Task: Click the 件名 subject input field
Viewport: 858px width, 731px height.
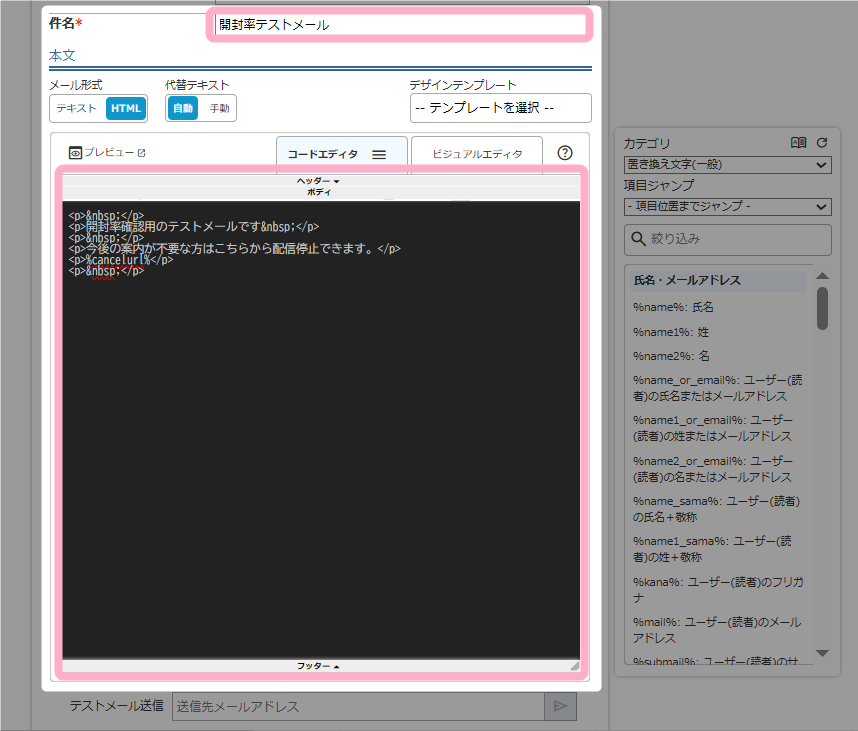Action: click(400, 24)
